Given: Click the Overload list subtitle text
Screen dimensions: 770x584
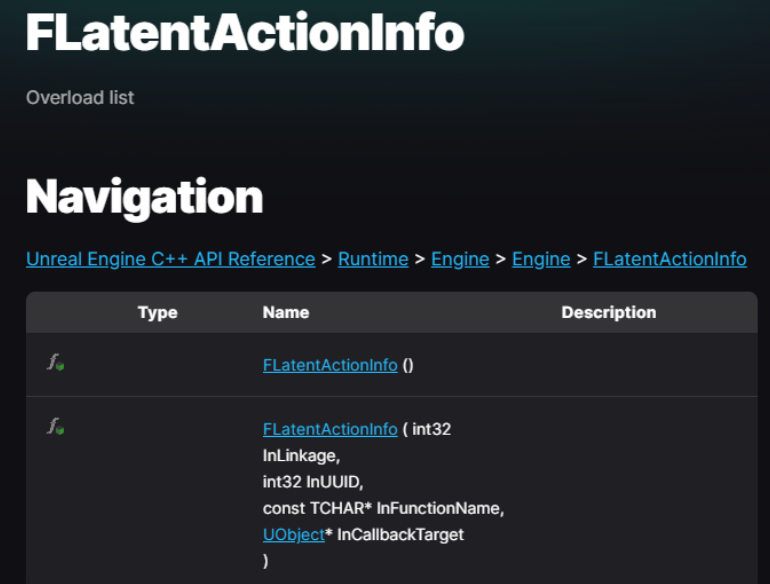Looking at the screenshot, I should coord(80,97).
